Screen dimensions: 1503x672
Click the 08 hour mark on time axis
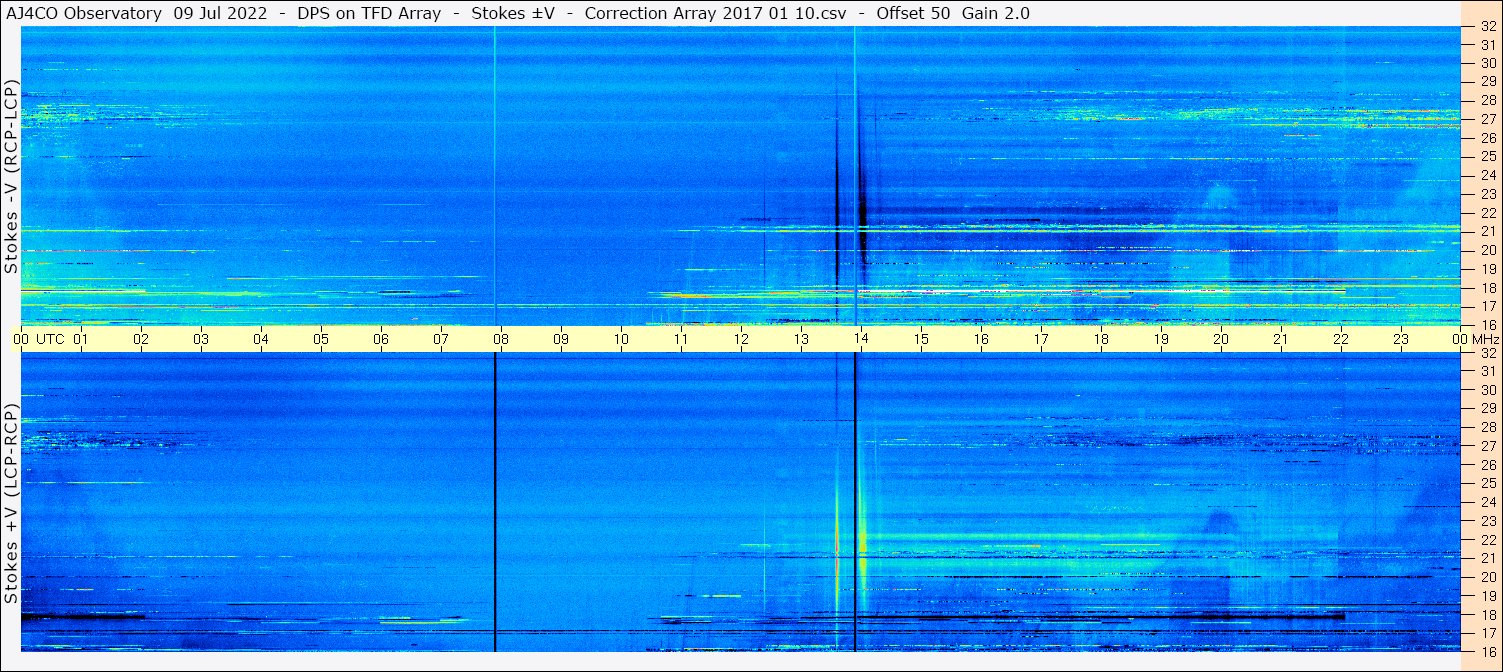501,339
